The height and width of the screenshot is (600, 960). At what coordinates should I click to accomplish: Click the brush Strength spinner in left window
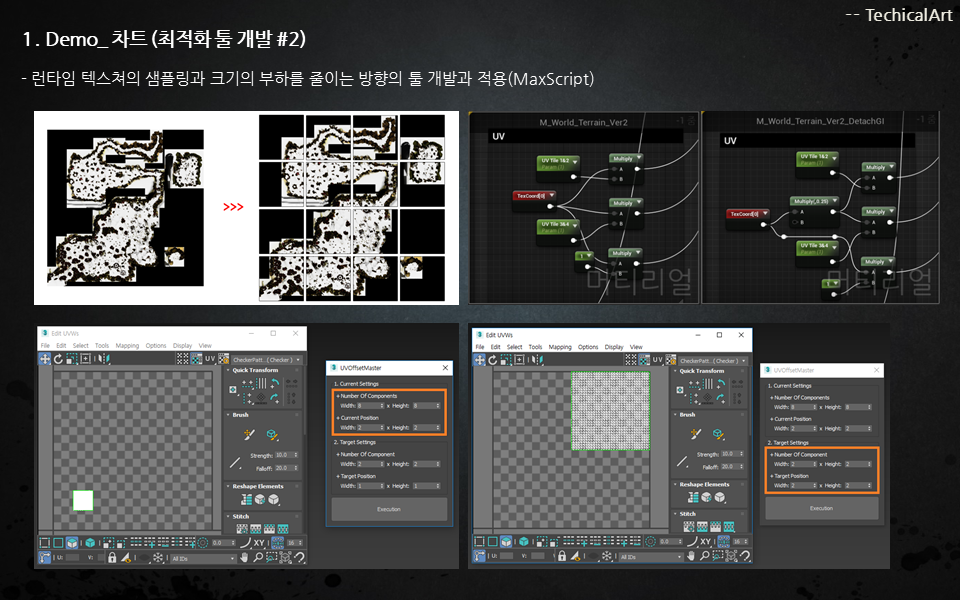click(285, 455)
